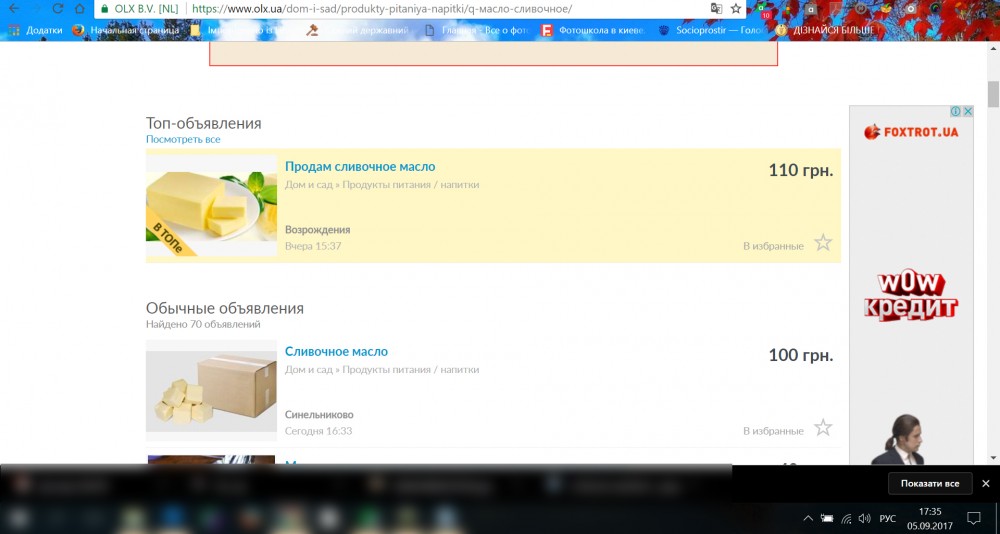Click the browser home icon
1000x534 pixels.
pyautogui.click(x=80, y=9)
